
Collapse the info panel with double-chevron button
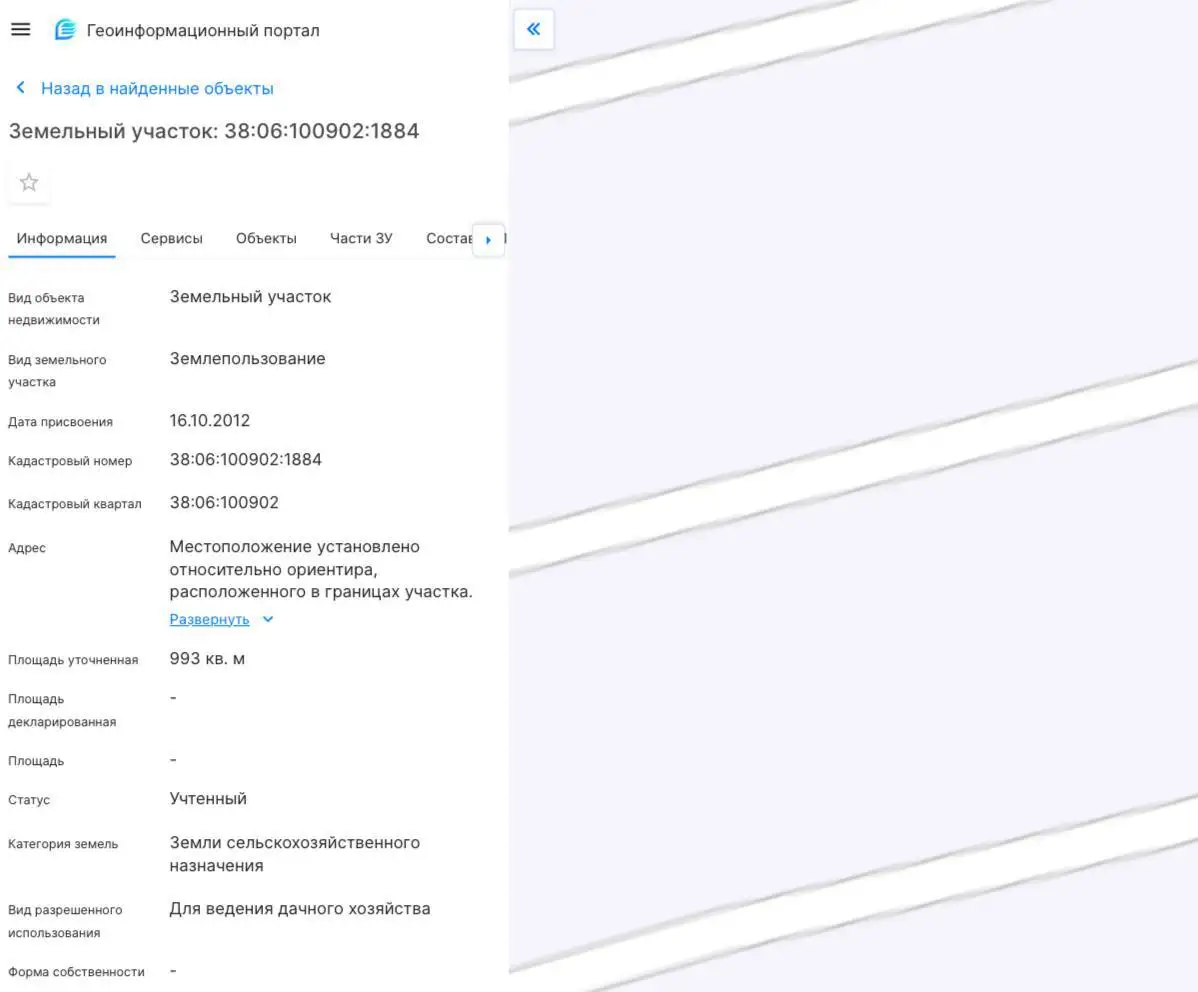(533, 30)
